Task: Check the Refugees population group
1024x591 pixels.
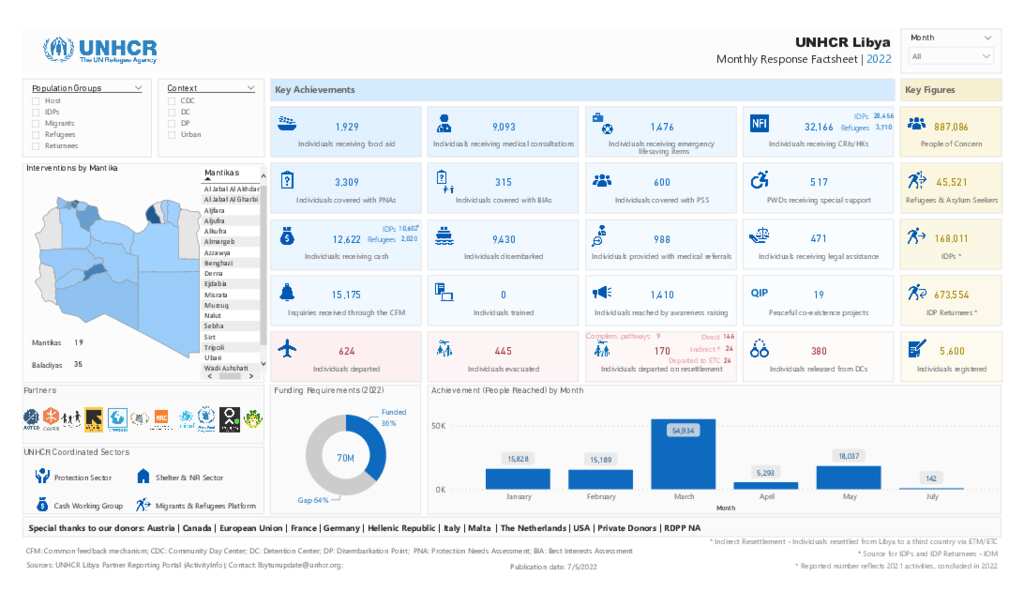Action: (36, 135)
